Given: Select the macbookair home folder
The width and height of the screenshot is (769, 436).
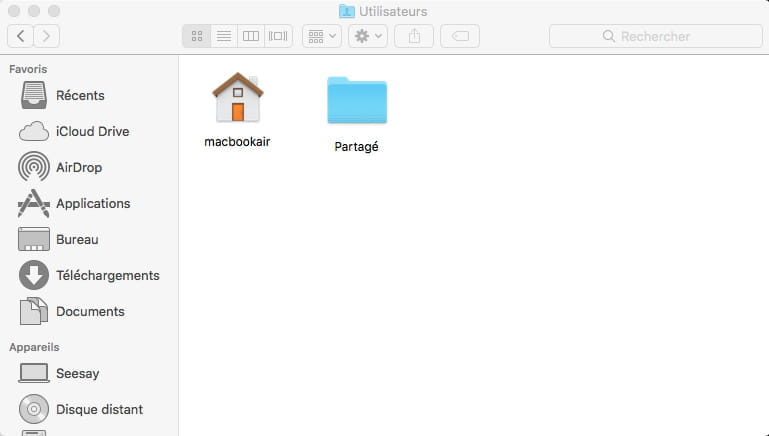Looking at the screenshot, I should click(238, 97).
